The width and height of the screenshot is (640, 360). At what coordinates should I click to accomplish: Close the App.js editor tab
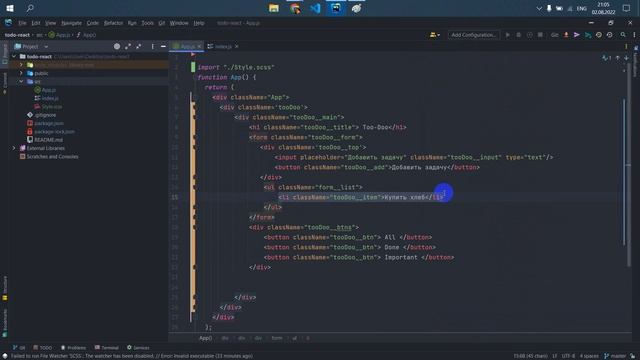click(x=199, y=47)
